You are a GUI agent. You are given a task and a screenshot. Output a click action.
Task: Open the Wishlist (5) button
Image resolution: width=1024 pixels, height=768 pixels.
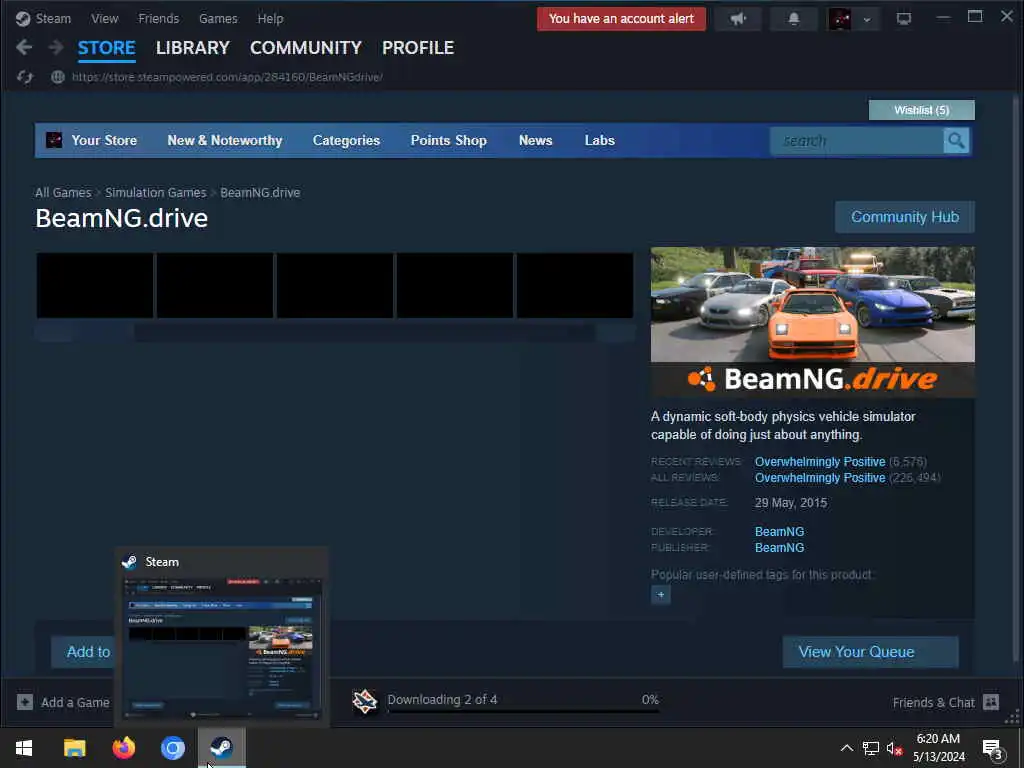921,110
